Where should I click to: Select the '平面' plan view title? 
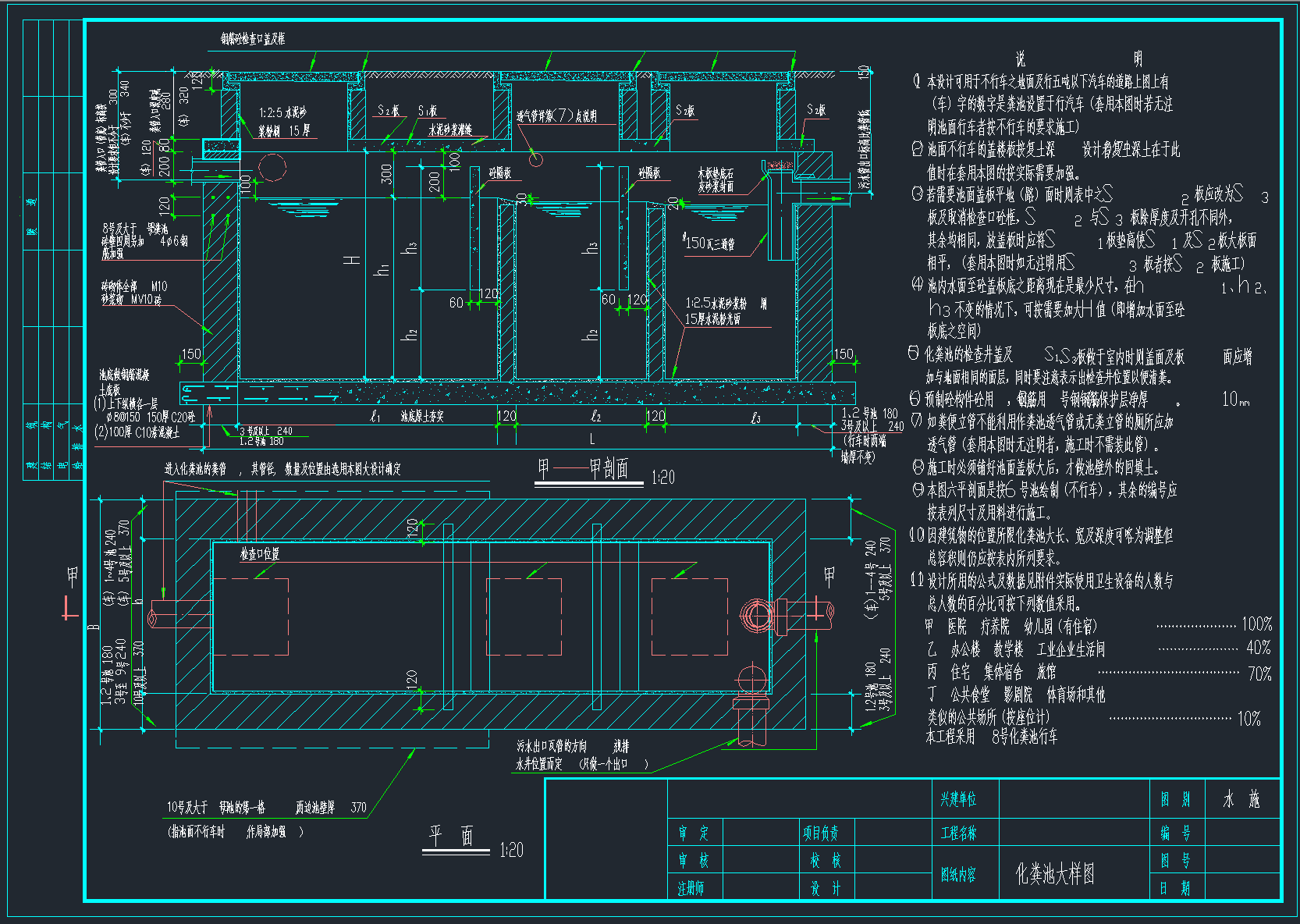[452, 837]
